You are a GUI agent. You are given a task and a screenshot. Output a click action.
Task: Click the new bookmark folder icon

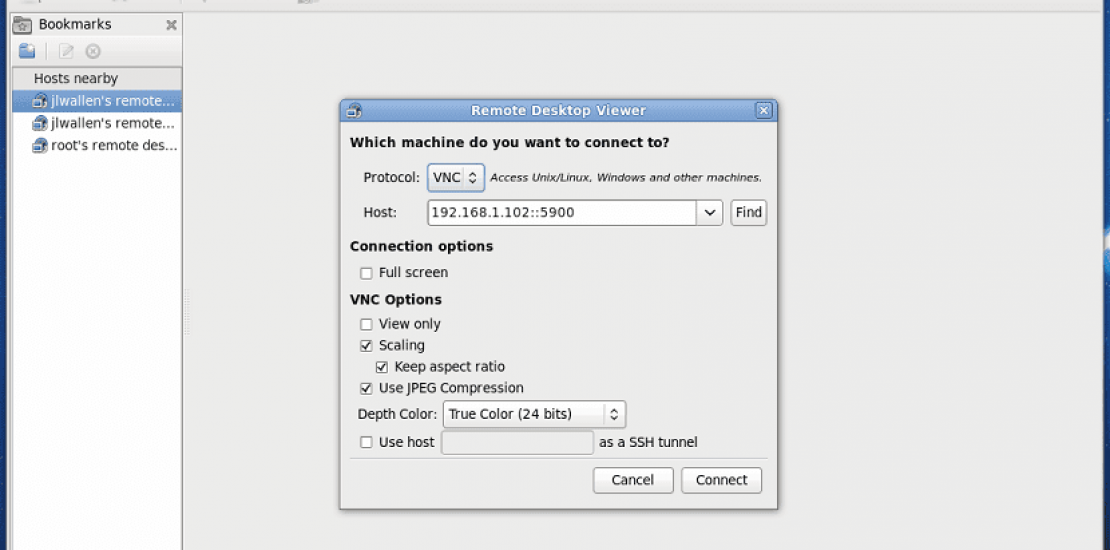(27, 52)
